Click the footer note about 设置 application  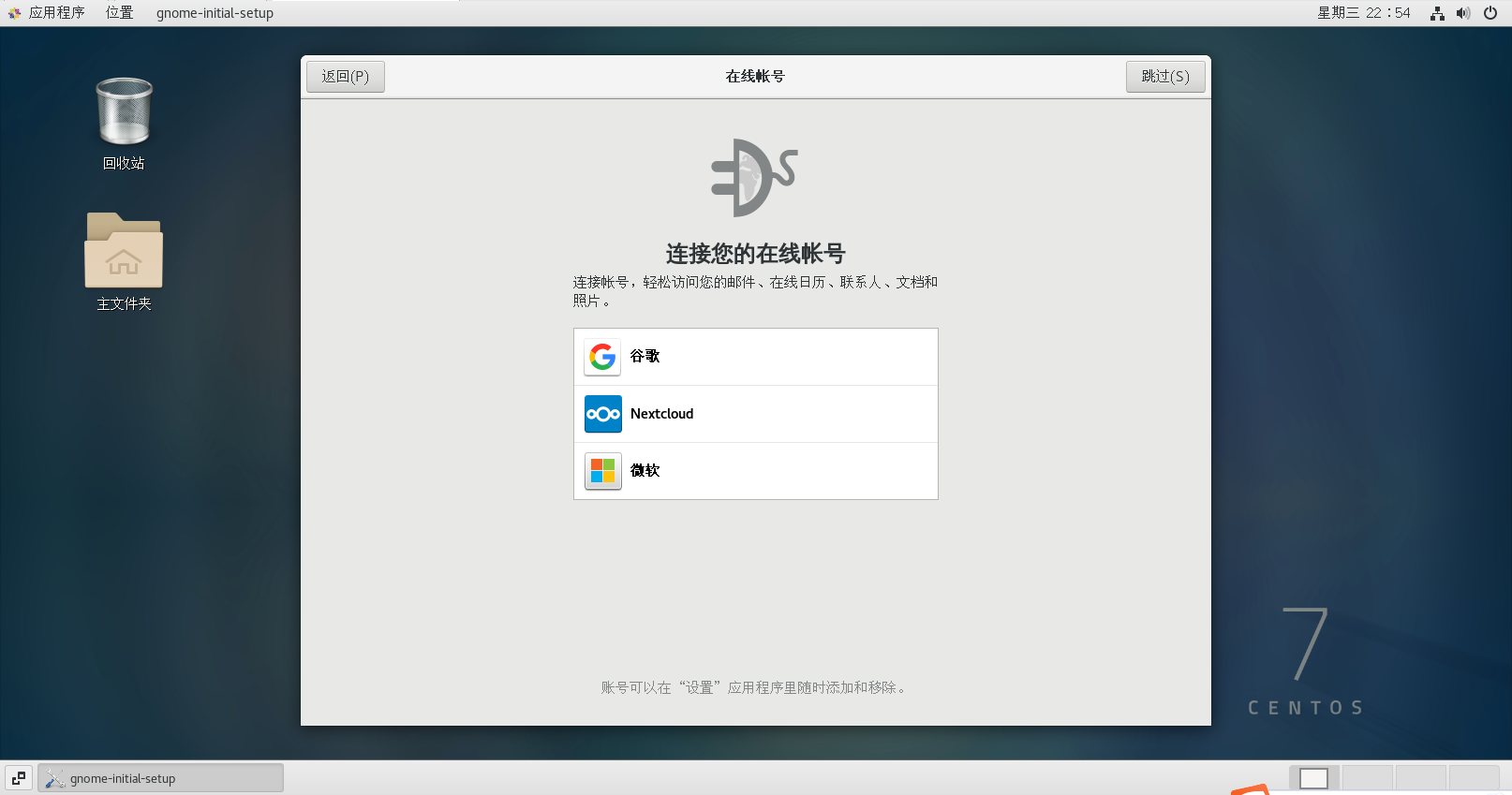[x=755, y=687]
